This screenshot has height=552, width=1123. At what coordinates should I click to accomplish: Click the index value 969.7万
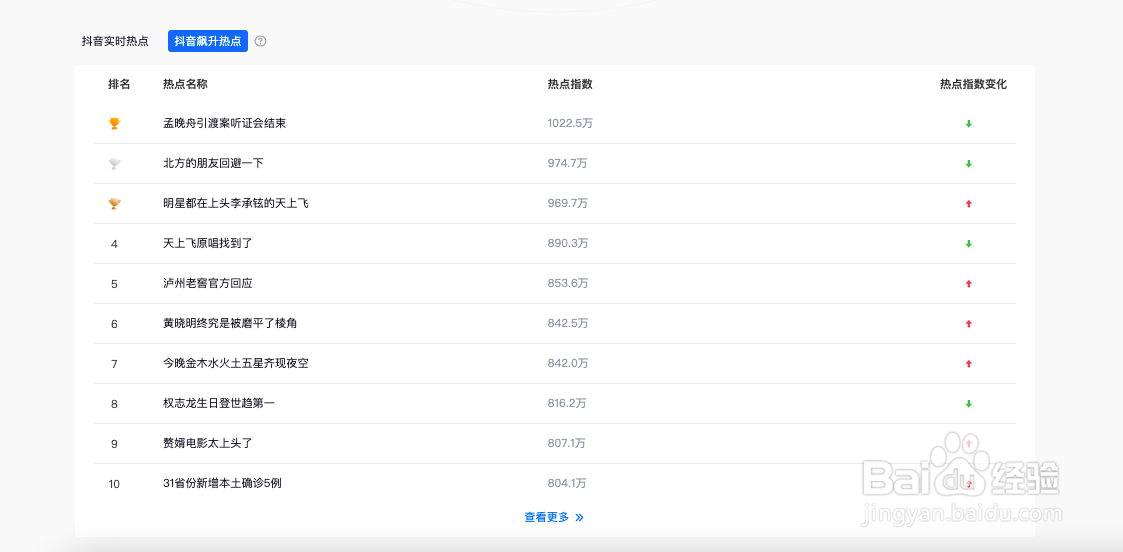click(568, 203)
